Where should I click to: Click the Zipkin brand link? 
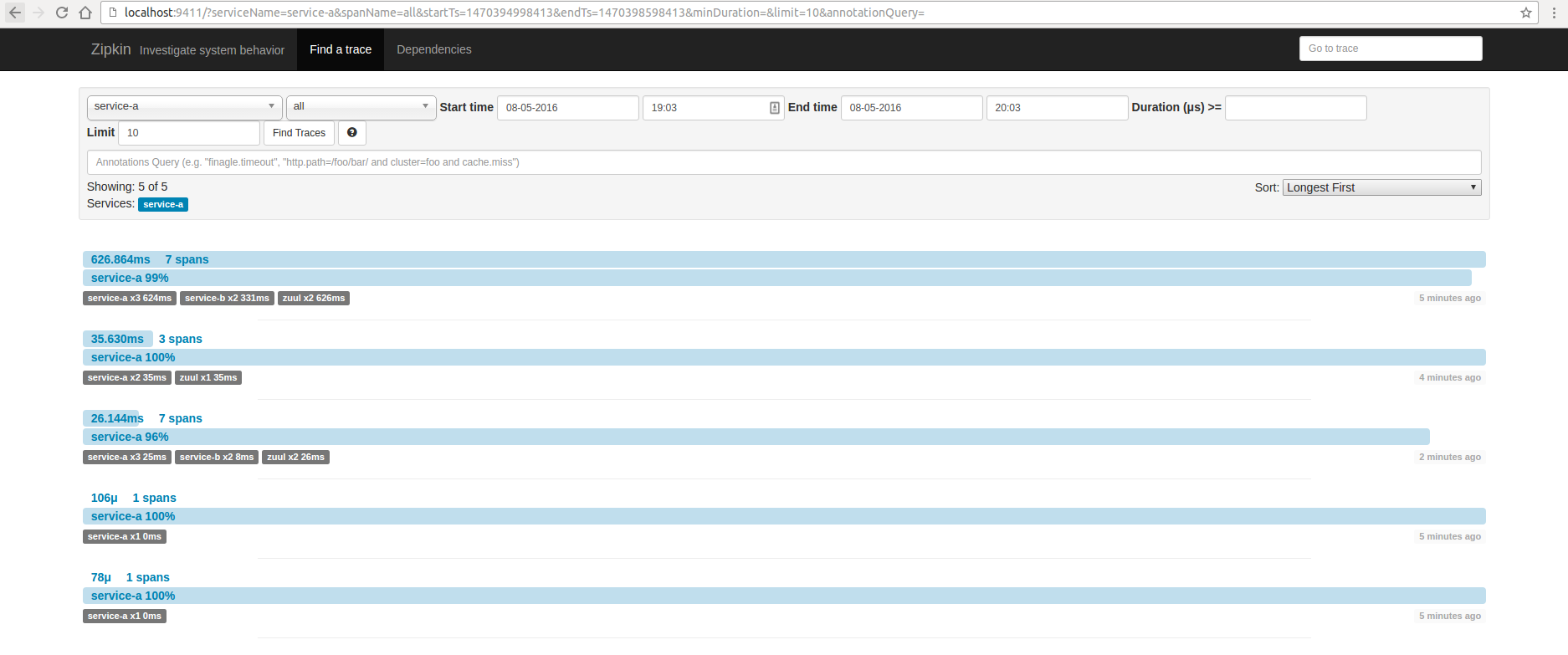point(110,50)
